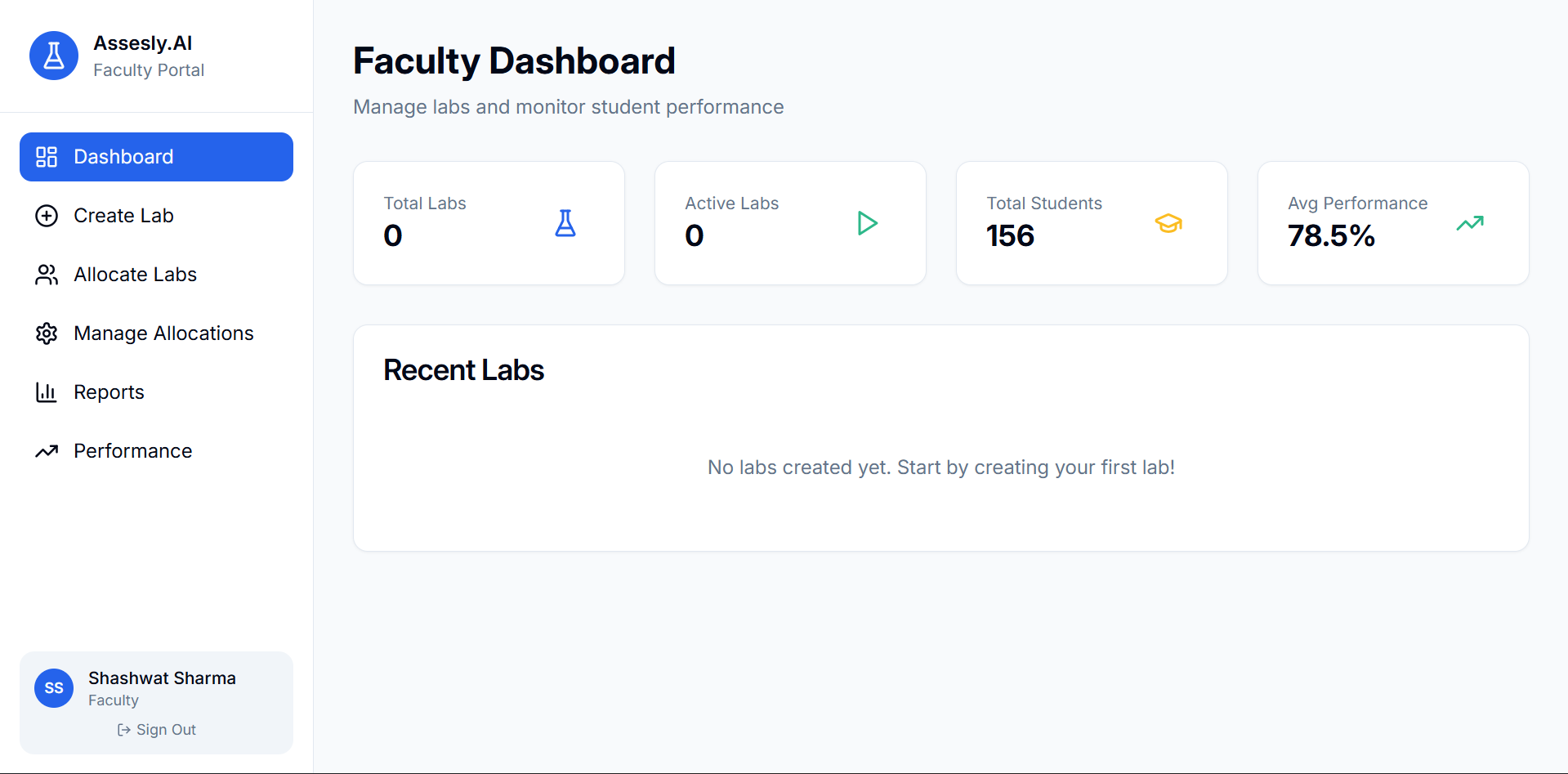Click the Performance trending arrow icon in sidebar
The height and width of the screenshot is (774, 1568).
(x=47, y=451)
